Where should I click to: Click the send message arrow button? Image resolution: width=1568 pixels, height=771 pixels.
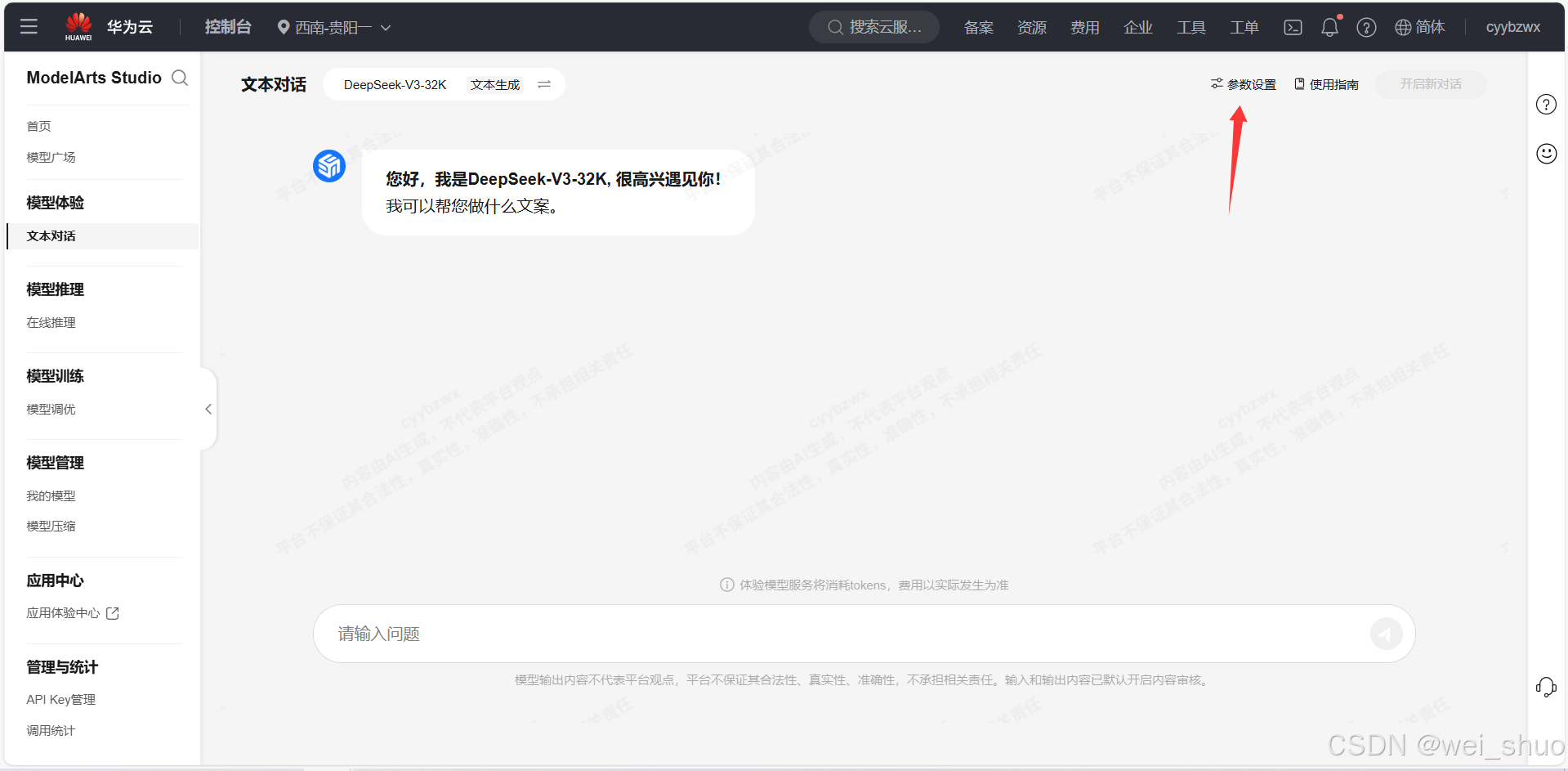[1386, 634]
